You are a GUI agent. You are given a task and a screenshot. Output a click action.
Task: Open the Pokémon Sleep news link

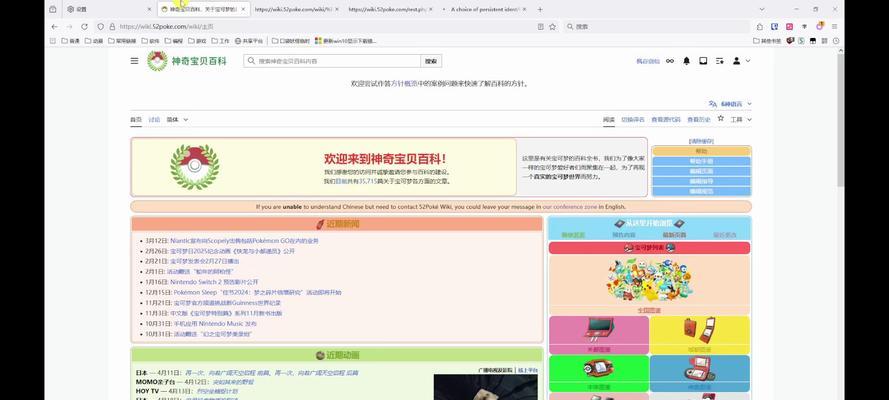pos(257,292)
